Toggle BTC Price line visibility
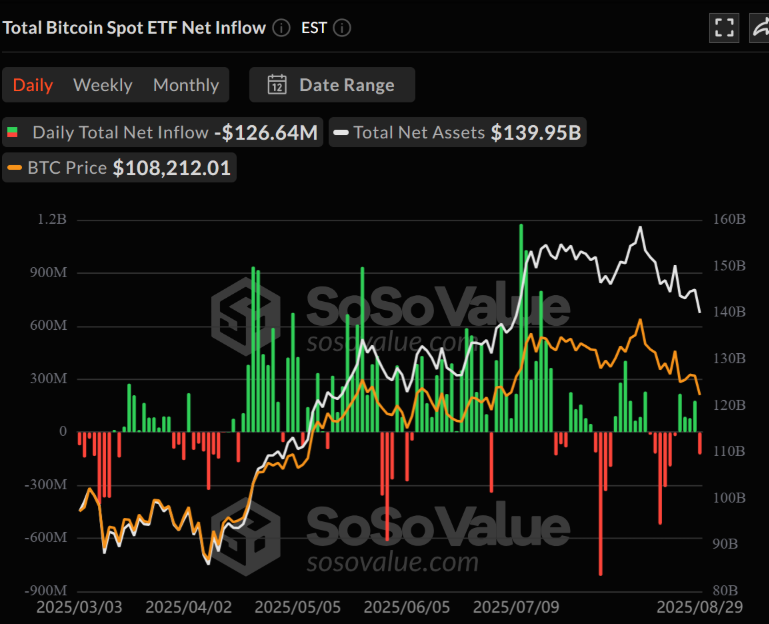This screenshot has width=769, height=624. click(x=120, y=168)
